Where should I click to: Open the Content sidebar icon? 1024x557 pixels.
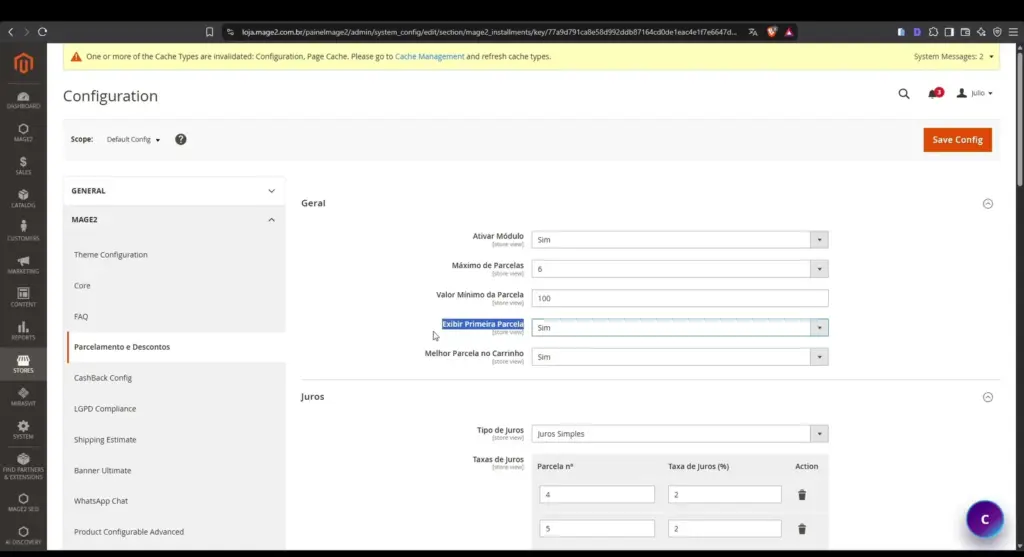click(24, 297)
